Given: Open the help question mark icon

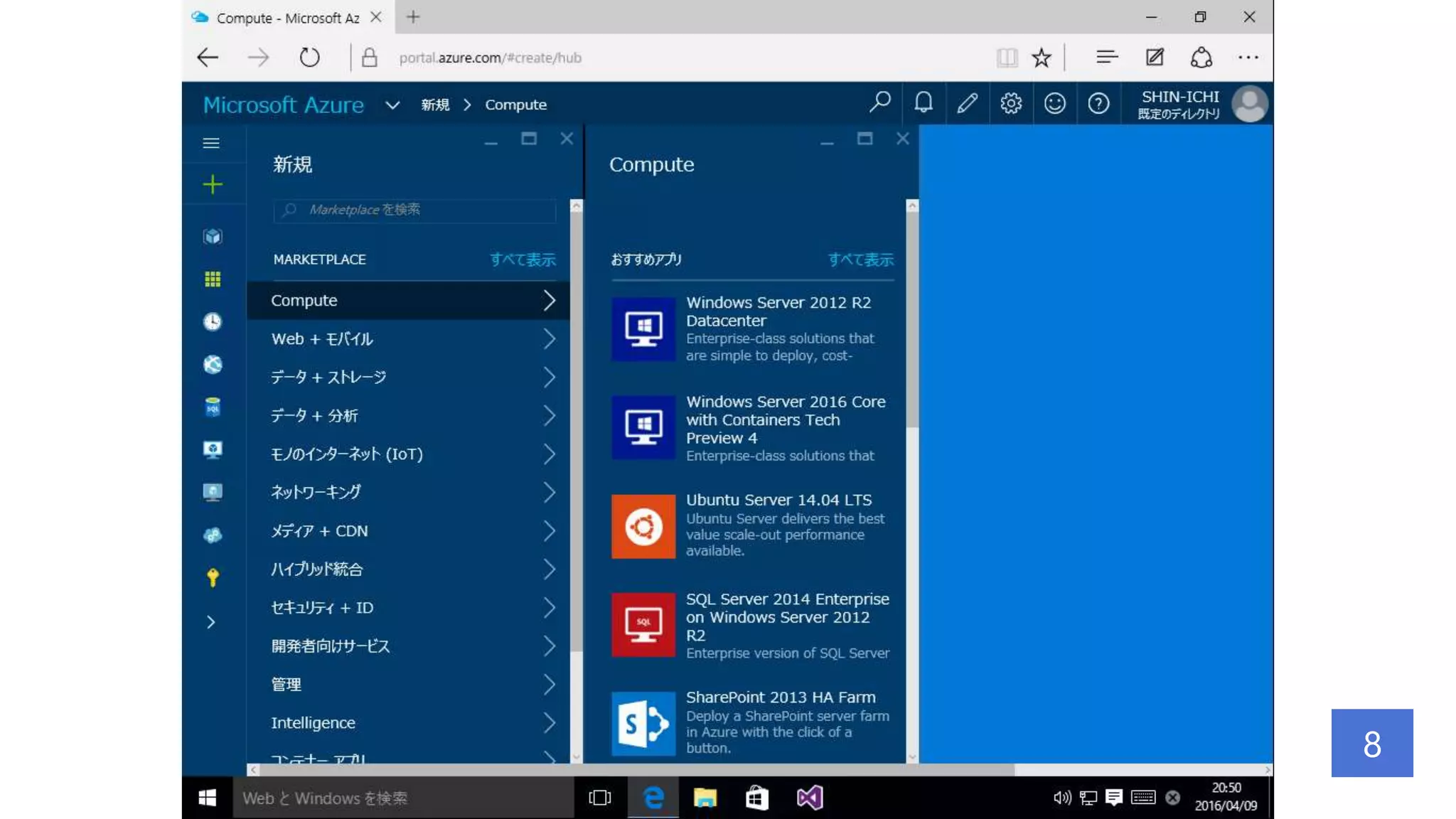Looking at the screenshot, I should click(1098, 104).
